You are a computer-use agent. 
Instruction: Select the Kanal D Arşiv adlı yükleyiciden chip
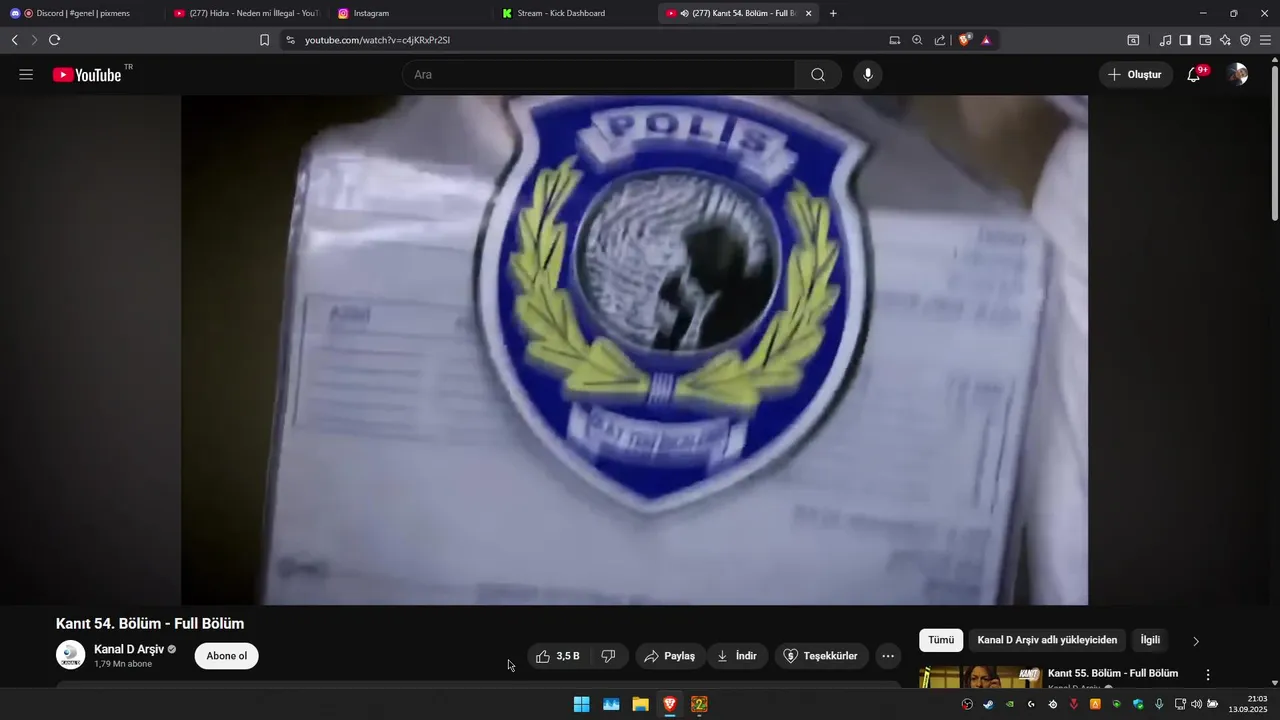[1047, 640]
